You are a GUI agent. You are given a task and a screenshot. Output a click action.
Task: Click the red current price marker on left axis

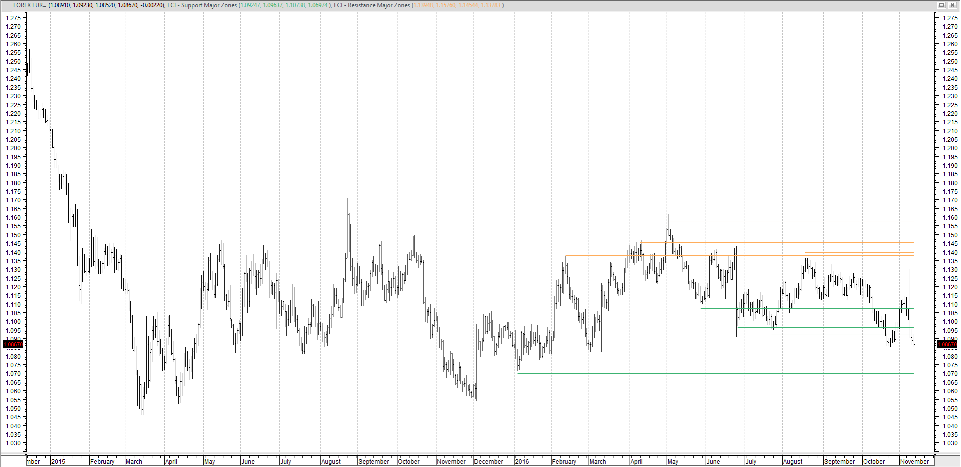tap(12, 342)
